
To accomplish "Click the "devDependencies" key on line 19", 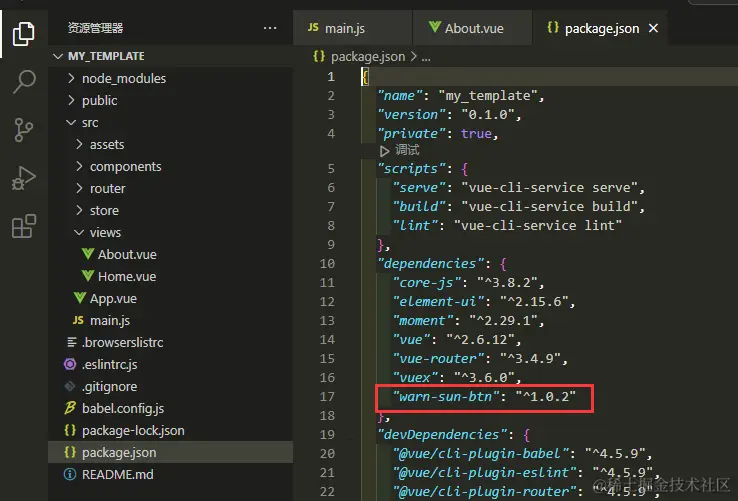I will (442, 435).
